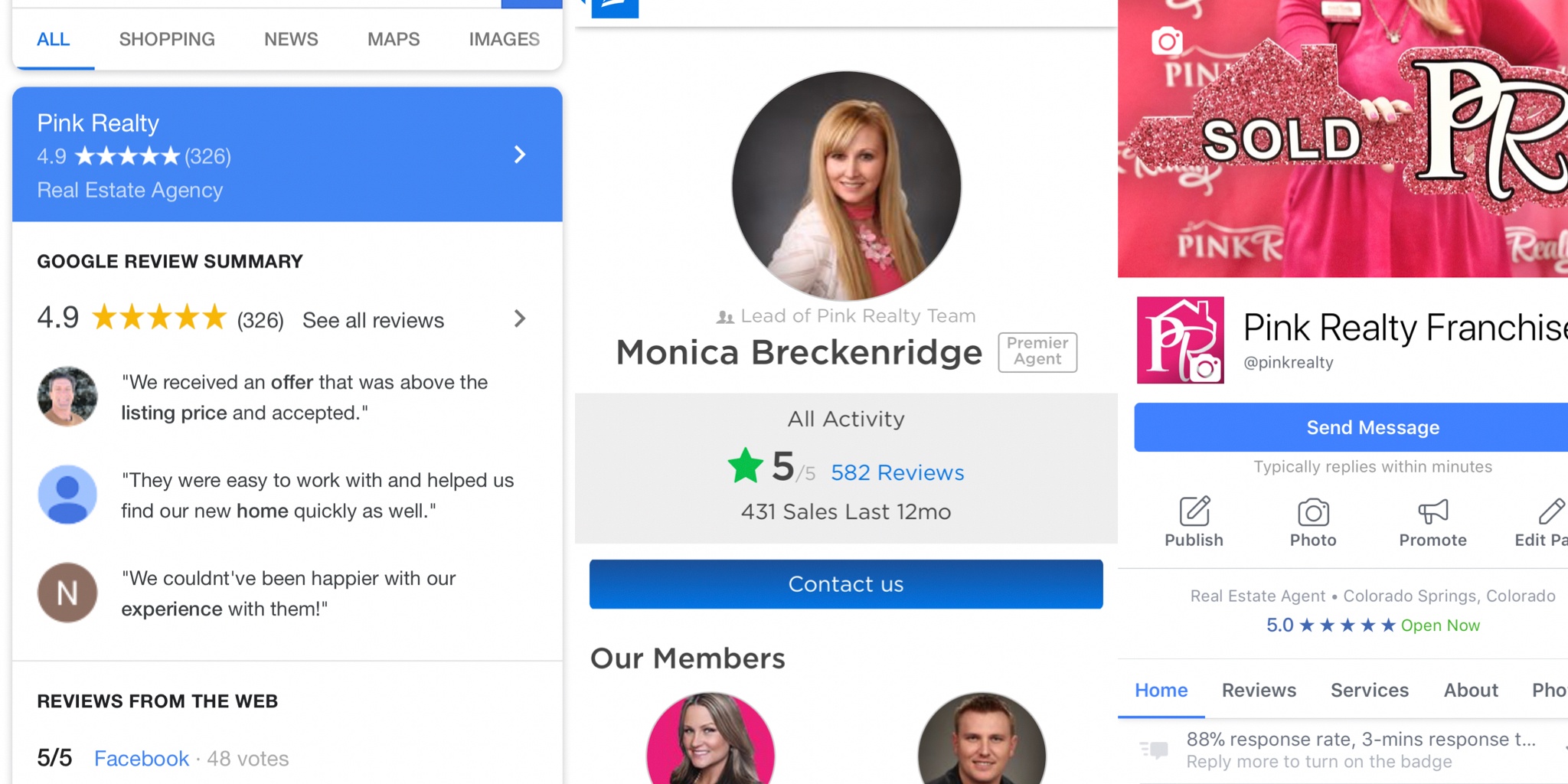The height and width of the screenshot is (784, 1568).
Task: Tap the cover photo camera icon
Action: pyautogui.click(x=1167, y=41)
